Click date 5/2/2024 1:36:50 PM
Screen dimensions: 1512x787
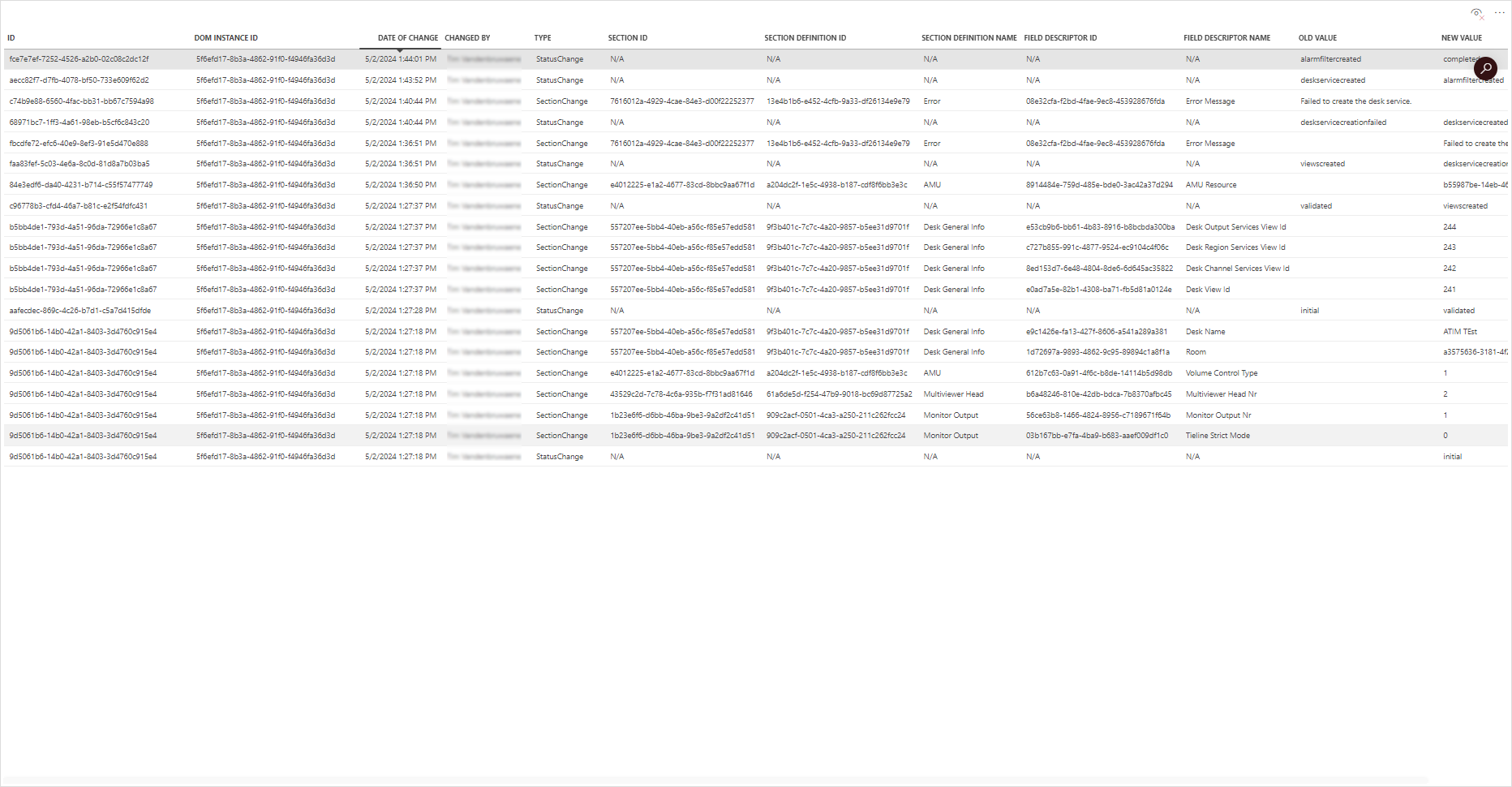point(401,185)
